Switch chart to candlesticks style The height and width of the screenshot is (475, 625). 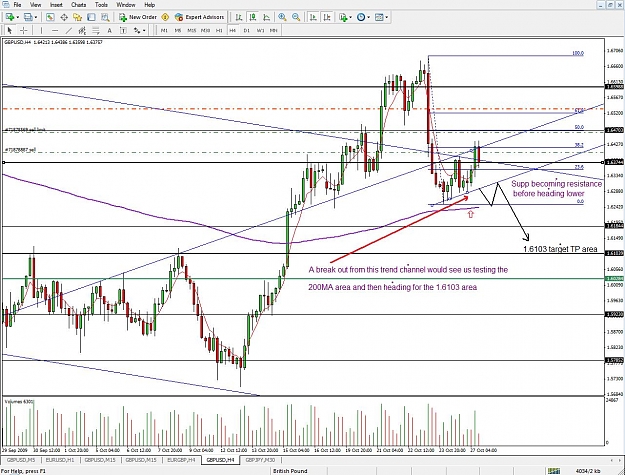tap(253, 17)
